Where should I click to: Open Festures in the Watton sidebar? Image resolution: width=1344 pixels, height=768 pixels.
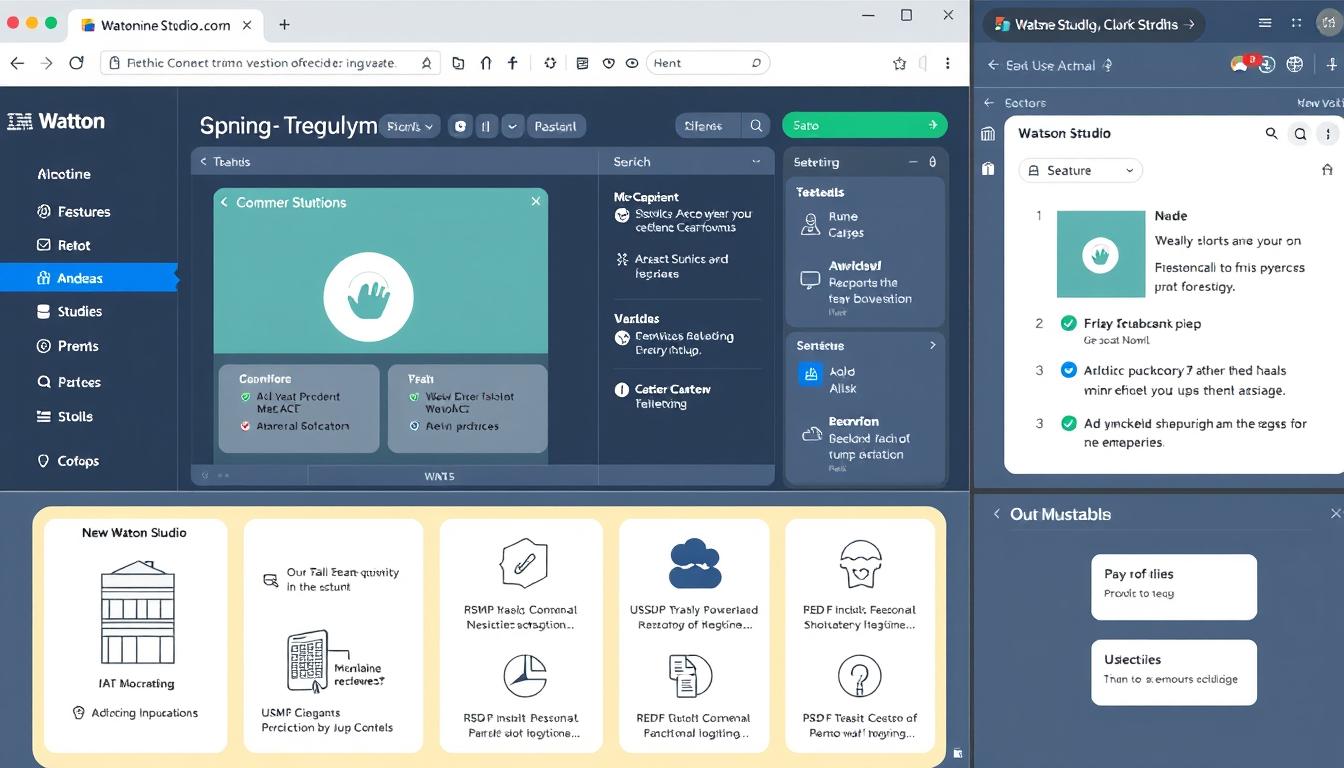tap(84, 211)
